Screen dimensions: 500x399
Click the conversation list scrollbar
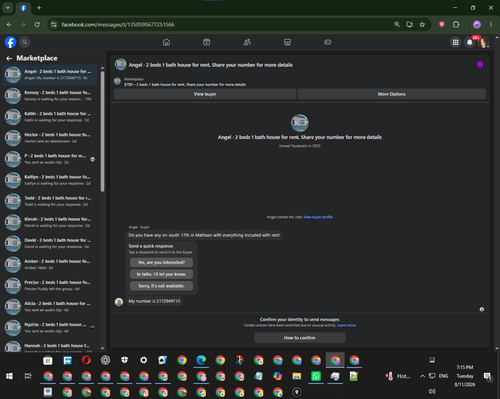[102, 132]
